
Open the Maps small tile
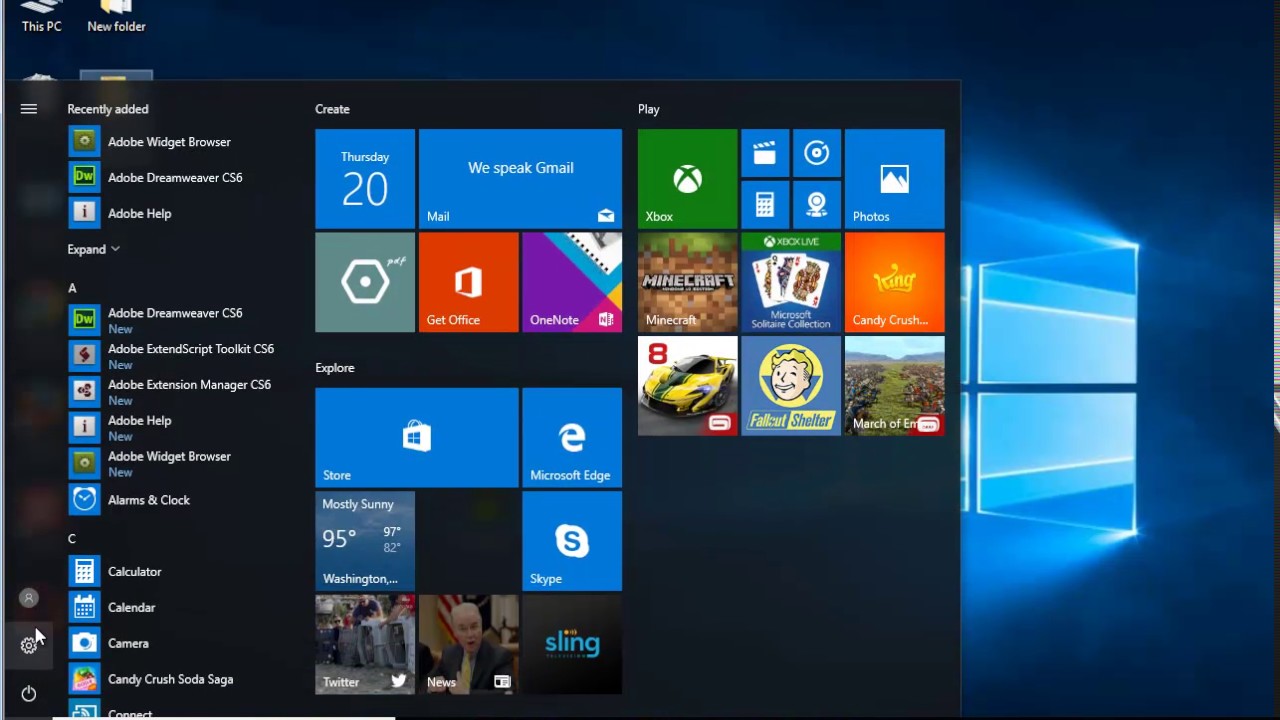[817, 205]
